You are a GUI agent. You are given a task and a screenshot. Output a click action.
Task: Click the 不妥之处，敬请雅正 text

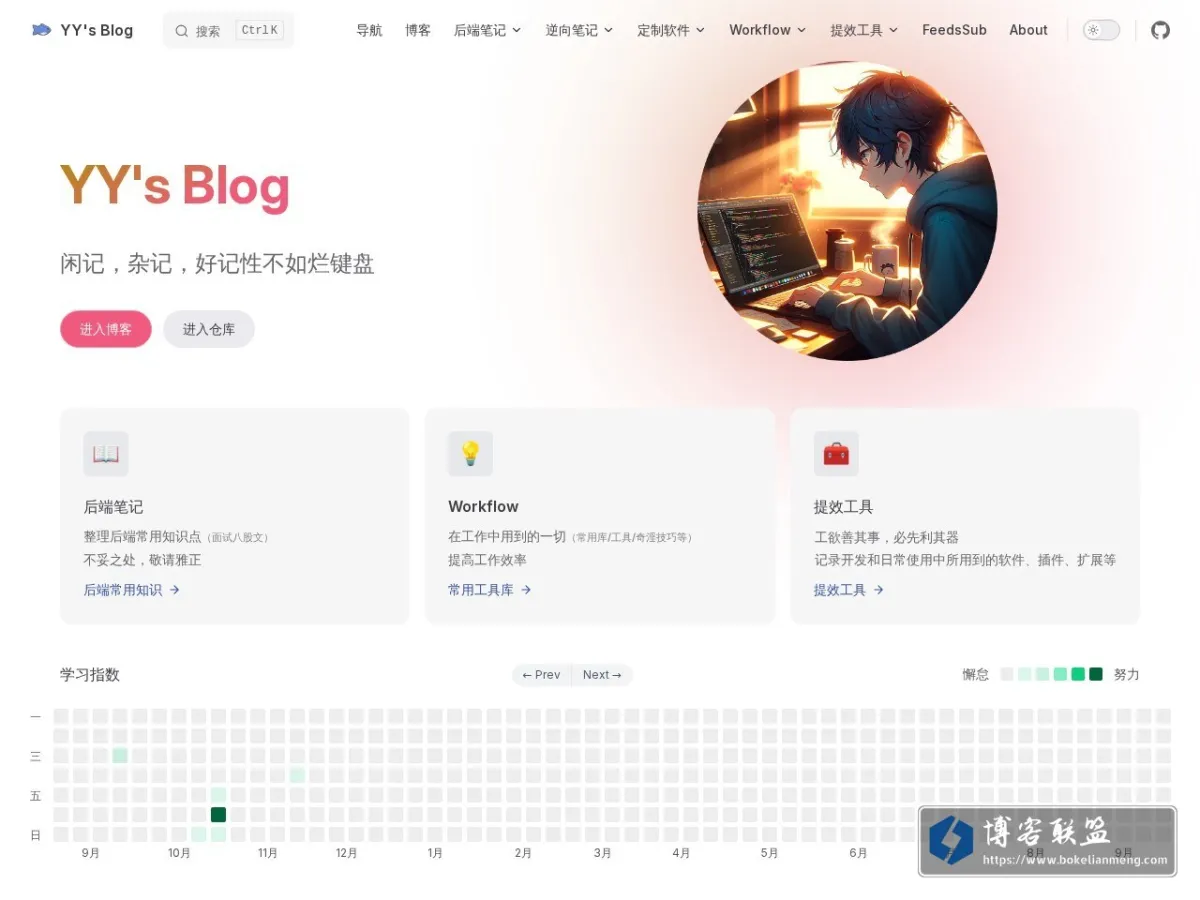(142, 560)
